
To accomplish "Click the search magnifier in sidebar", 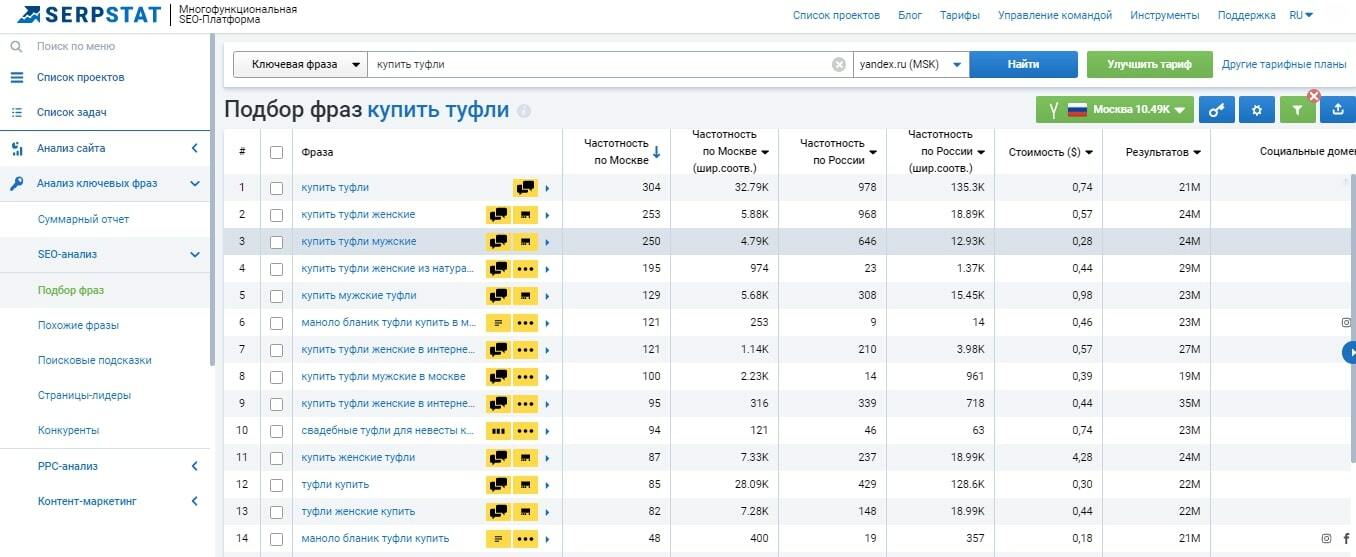I will (16, 46).
